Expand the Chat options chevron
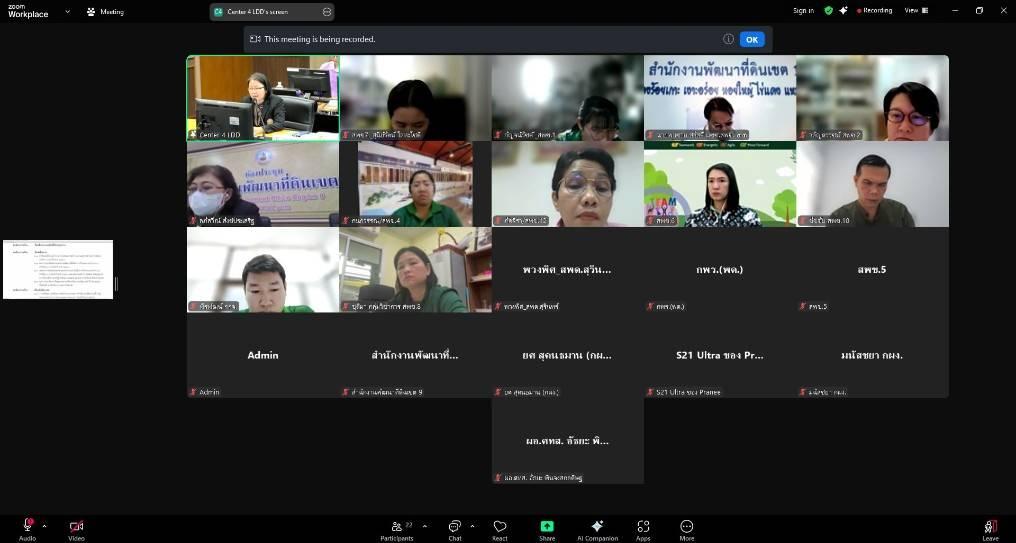1016x543 pixels. [x=472, y=525]
